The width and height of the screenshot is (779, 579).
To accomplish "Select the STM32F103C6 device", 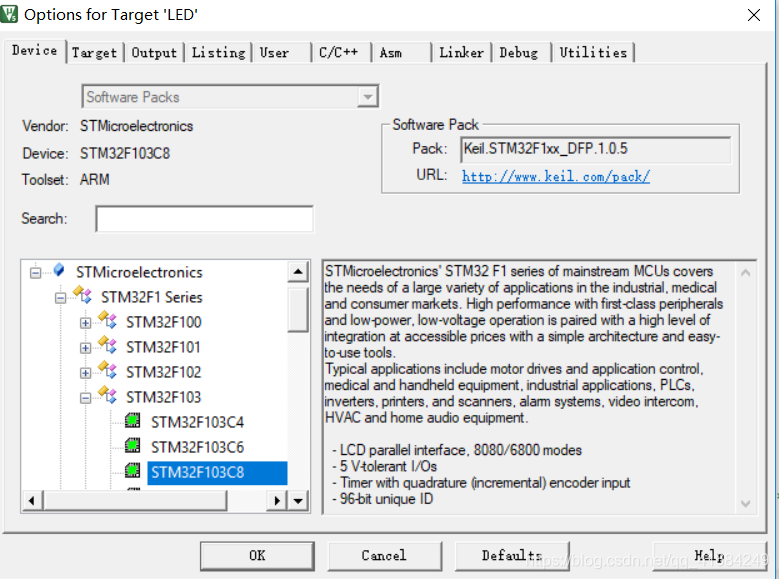I will click(198, 447).
